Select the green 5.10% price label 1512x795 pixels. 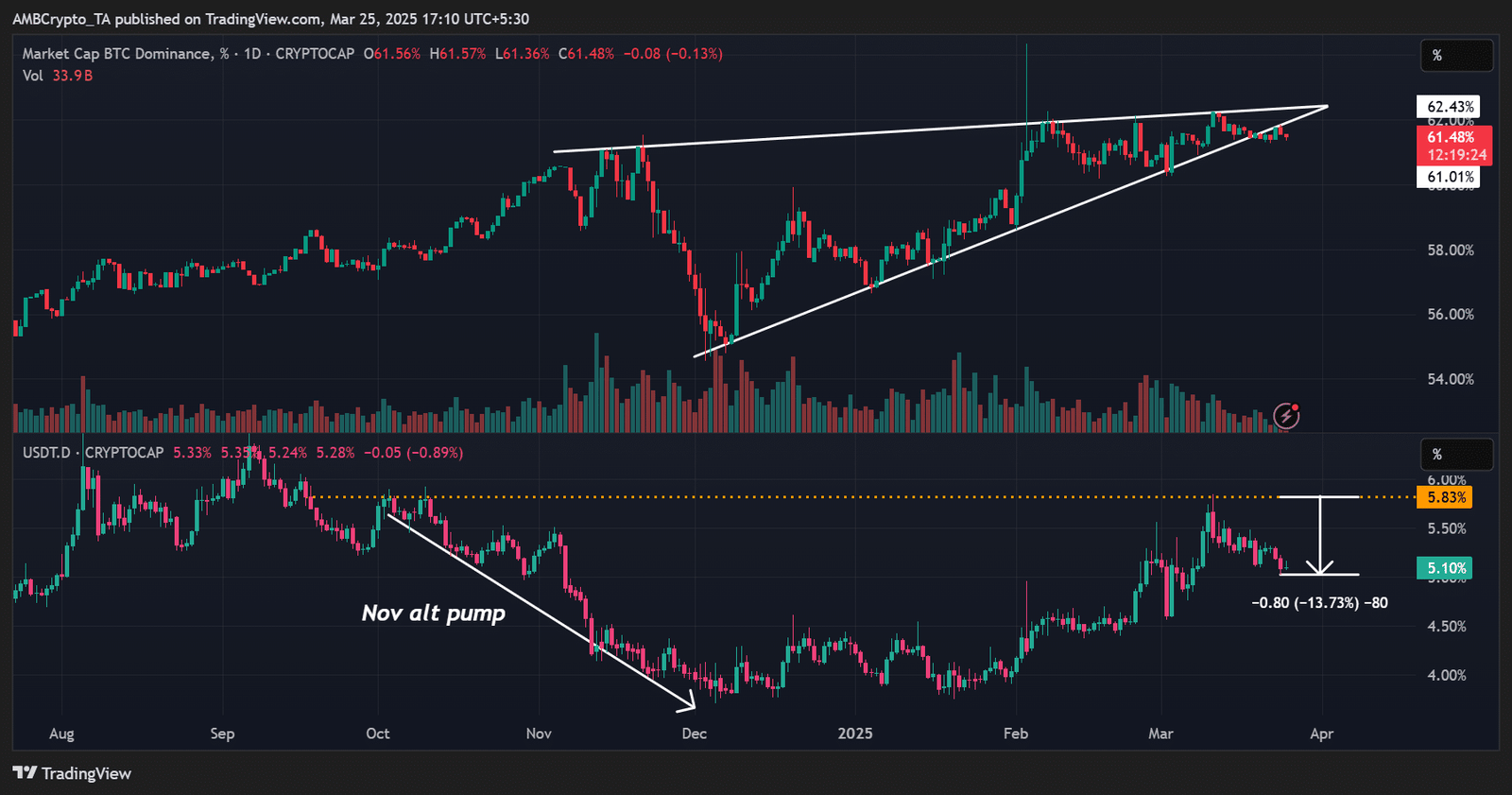tap(1446, 568)
